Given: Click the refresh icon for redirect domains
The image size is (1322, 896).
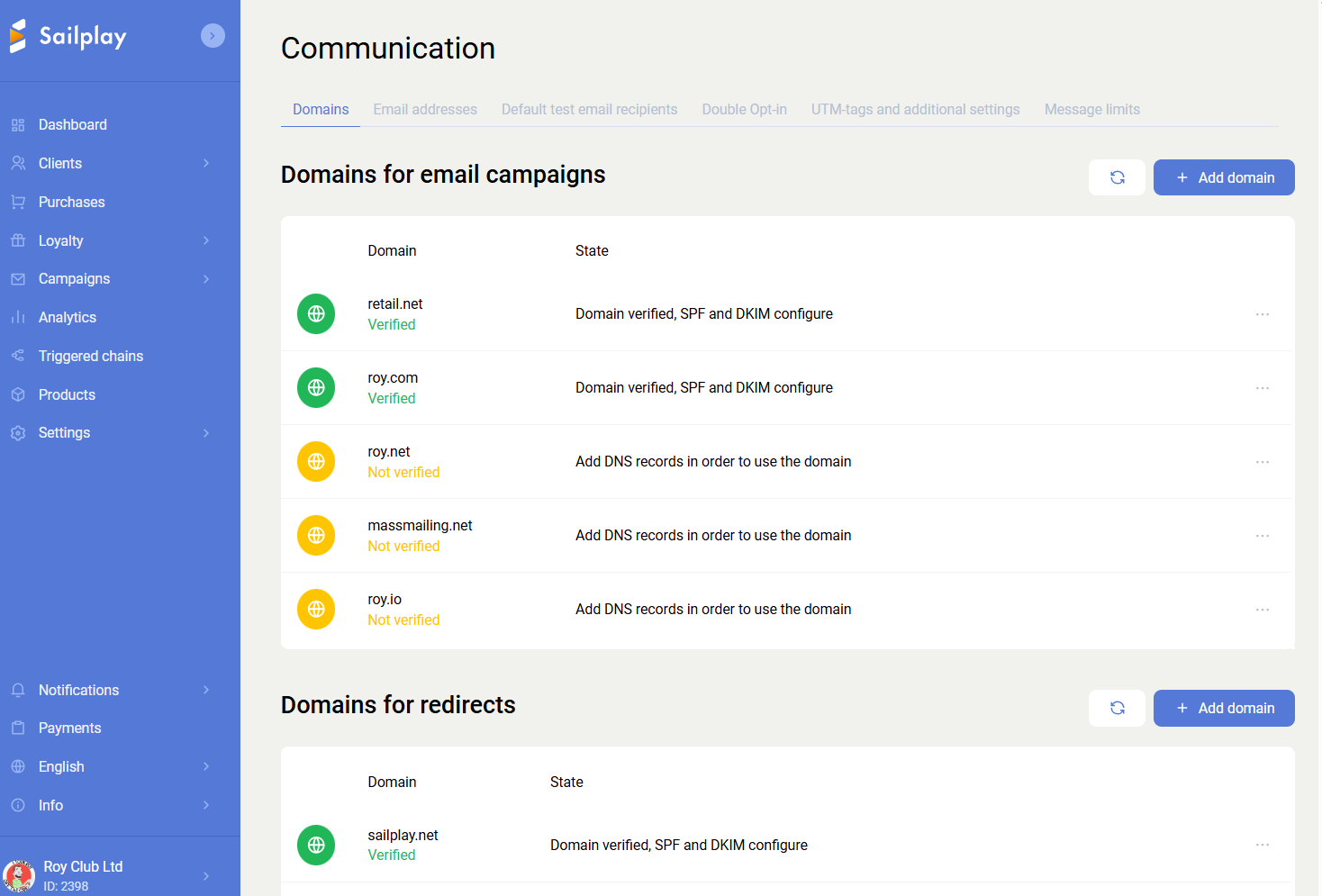Looking at the screenshot, I should pyautogui.click(x=1117, y=708).
